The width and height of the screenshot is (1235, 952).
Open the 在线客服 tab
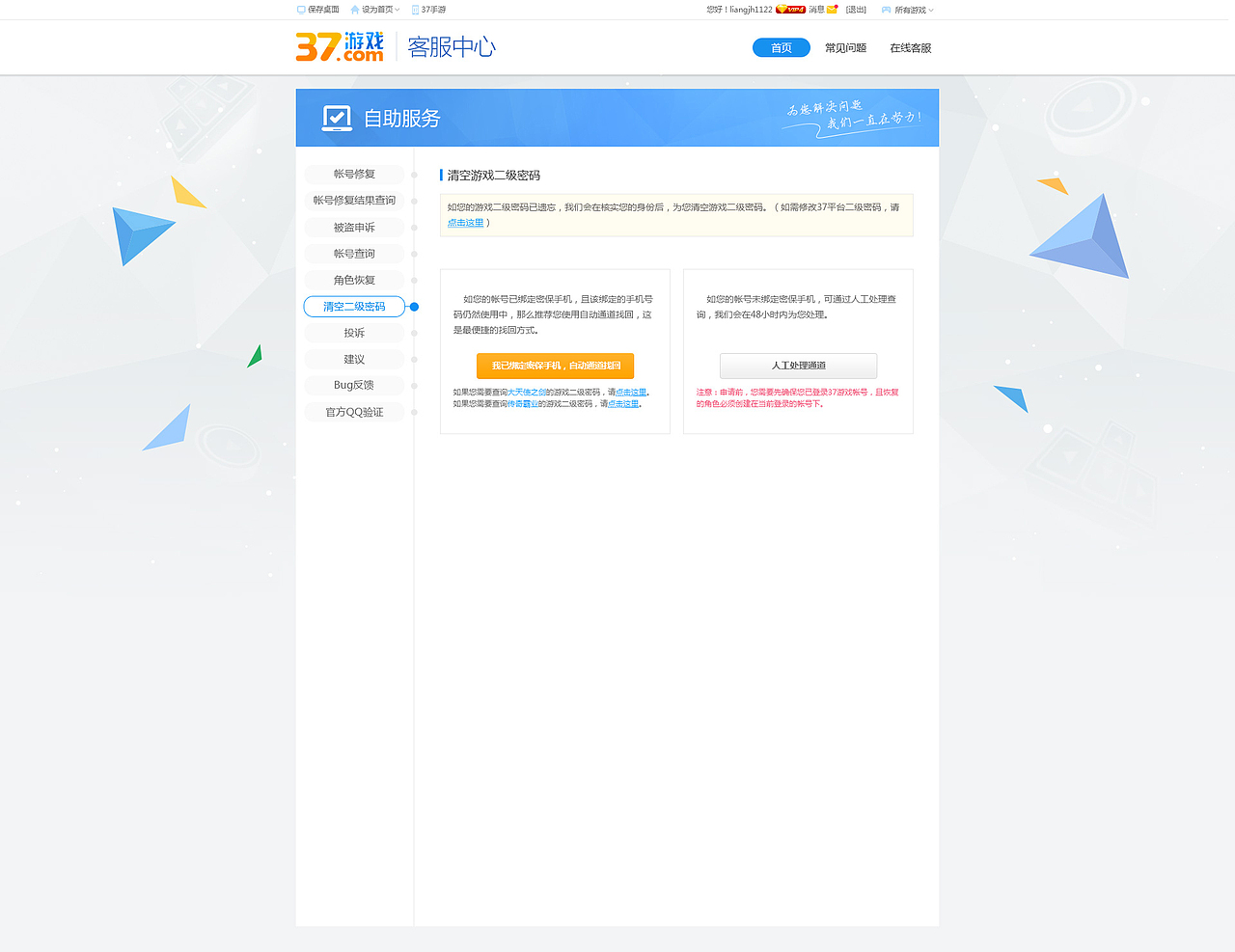point(911,48)
